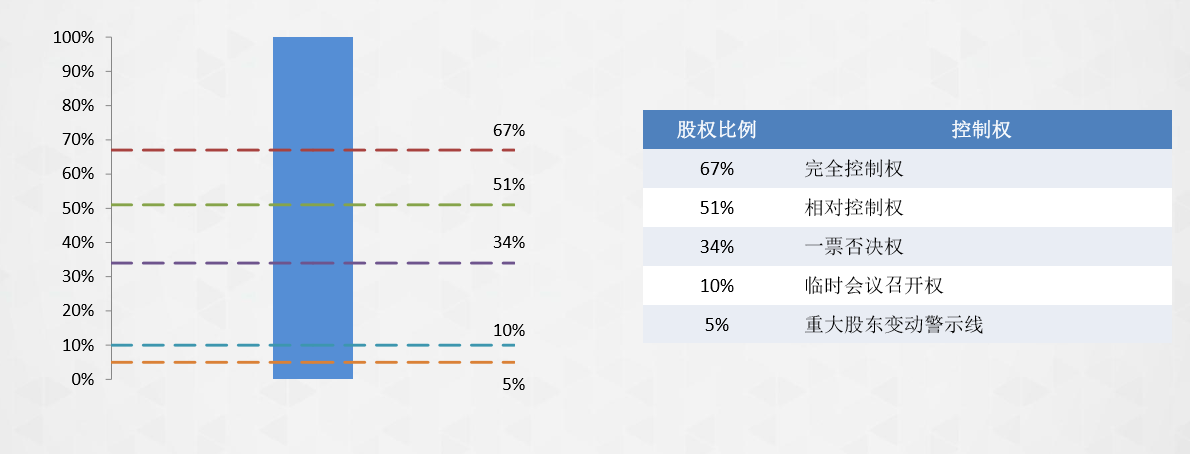The width and height of the screenshot is (1190, 454).
Task: Click the 股权比例 table header
Action: (x=716, y=130)
